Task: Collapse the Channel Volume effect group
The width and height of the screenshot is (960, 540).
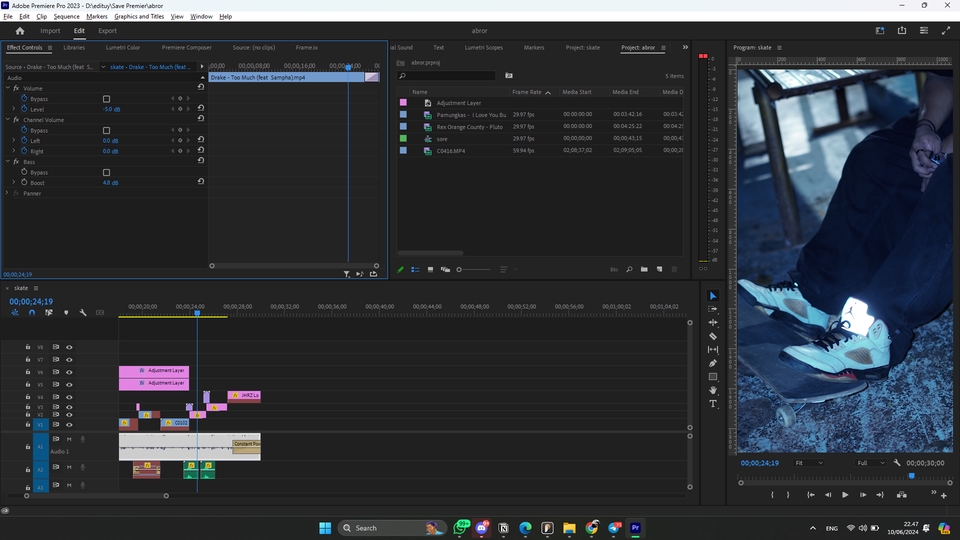Action: coord(8,119)
